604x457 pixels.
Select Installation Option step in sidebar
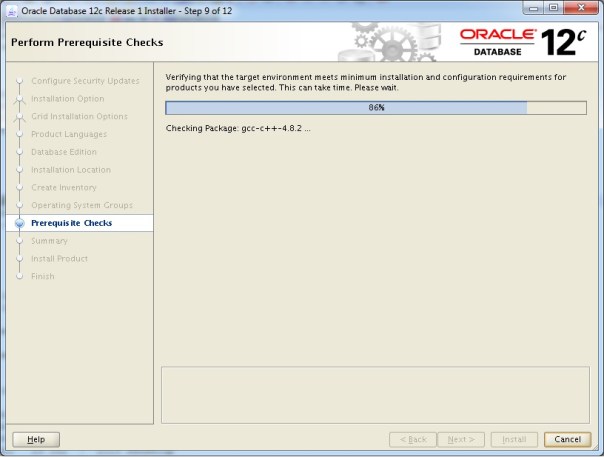[67, 99]
